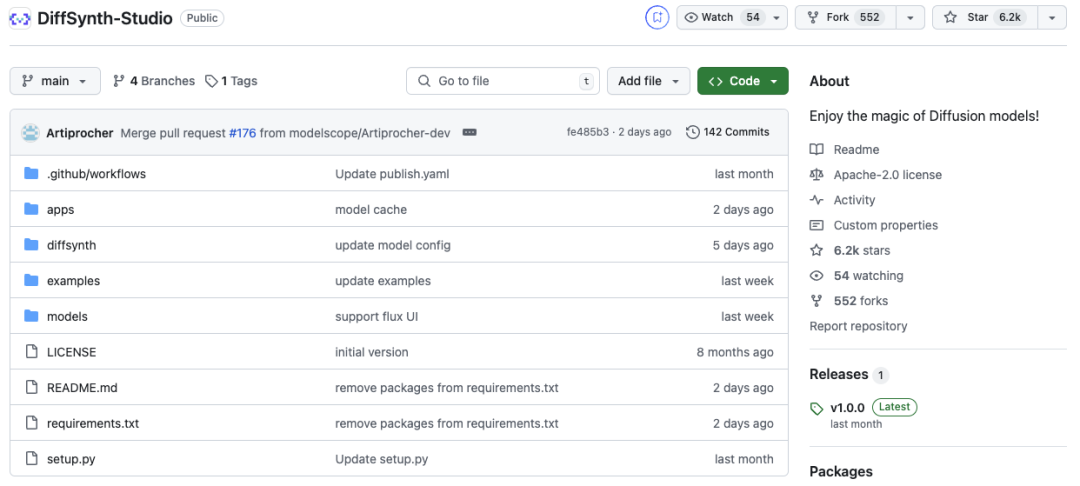Open the 'support flux UI' commit message
Screen dimensions: 1080x486
tap(377, 317)
